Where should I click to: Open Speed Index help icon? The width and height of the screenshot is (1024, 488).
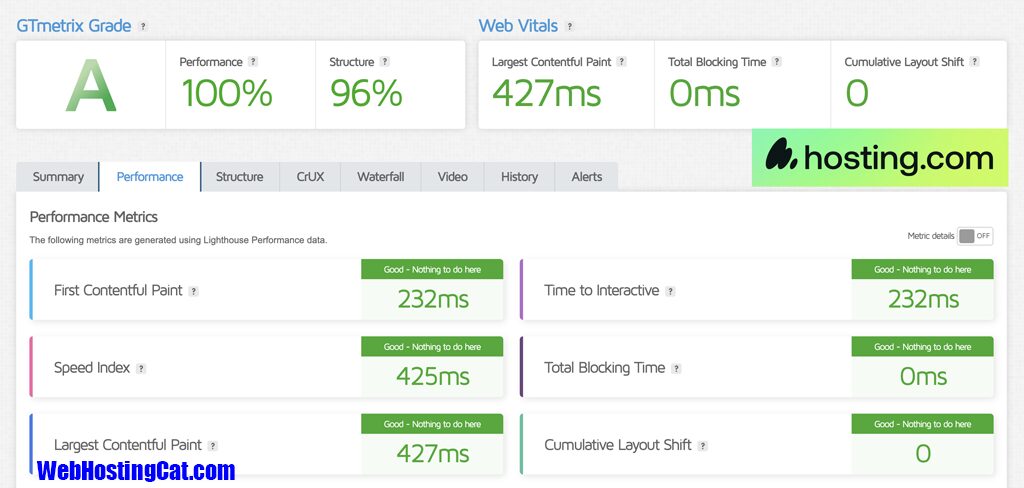pyautogui.click(x=141, y=368)
